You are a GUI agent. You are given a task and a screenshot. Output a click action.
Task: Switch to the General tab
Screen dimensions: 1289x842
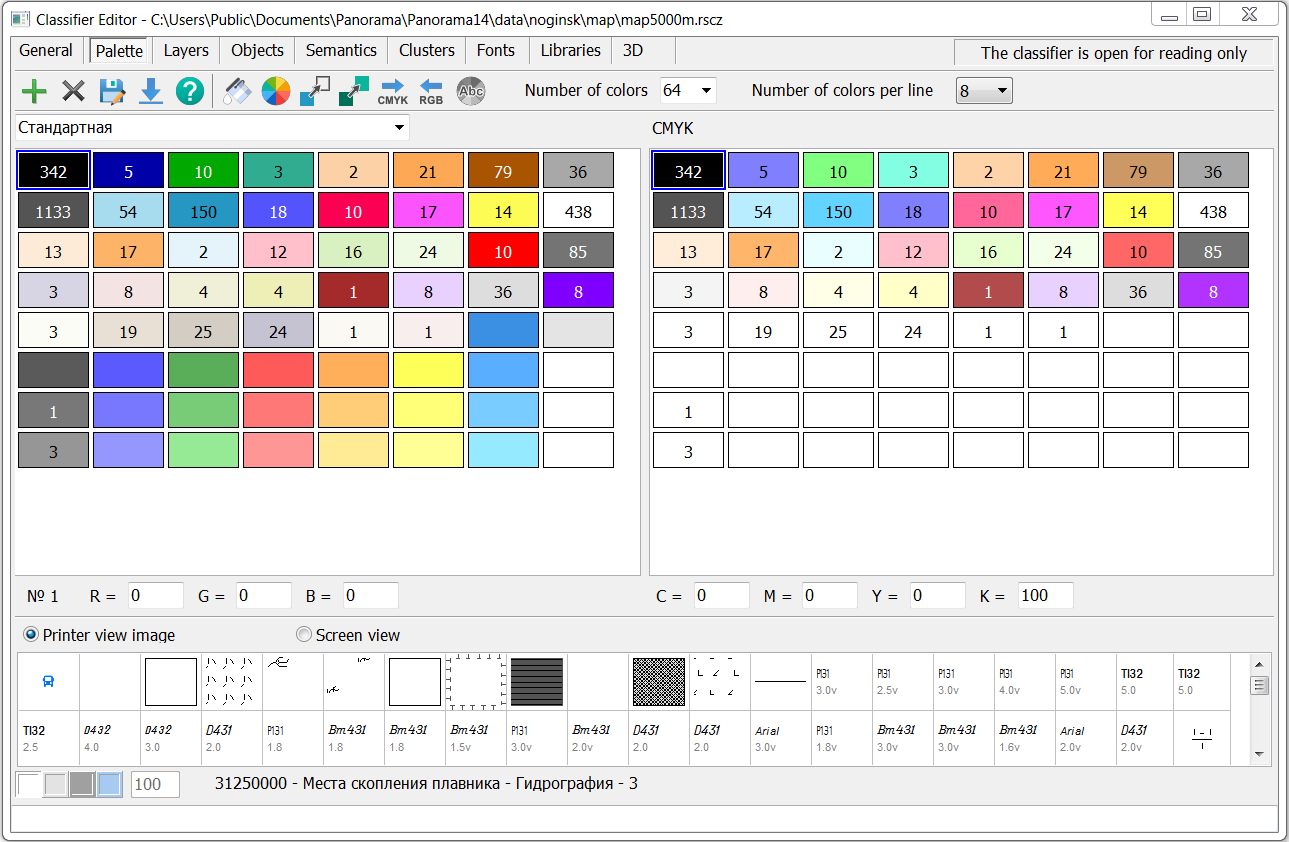46,51
